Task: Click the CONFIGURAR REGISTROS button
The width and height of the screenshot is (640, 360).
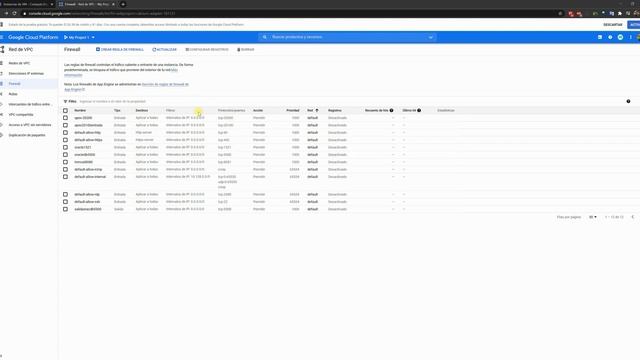Action: (x=207, y=49)
